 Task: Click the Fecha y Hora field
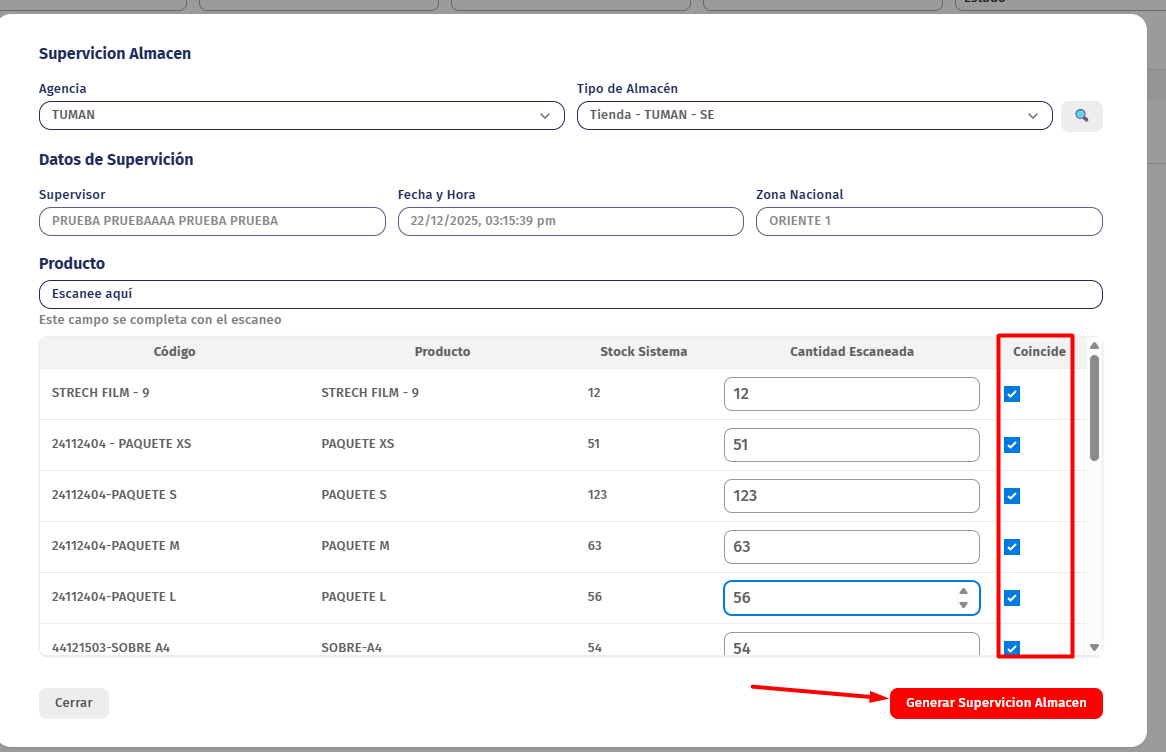[x=570, y=222]
